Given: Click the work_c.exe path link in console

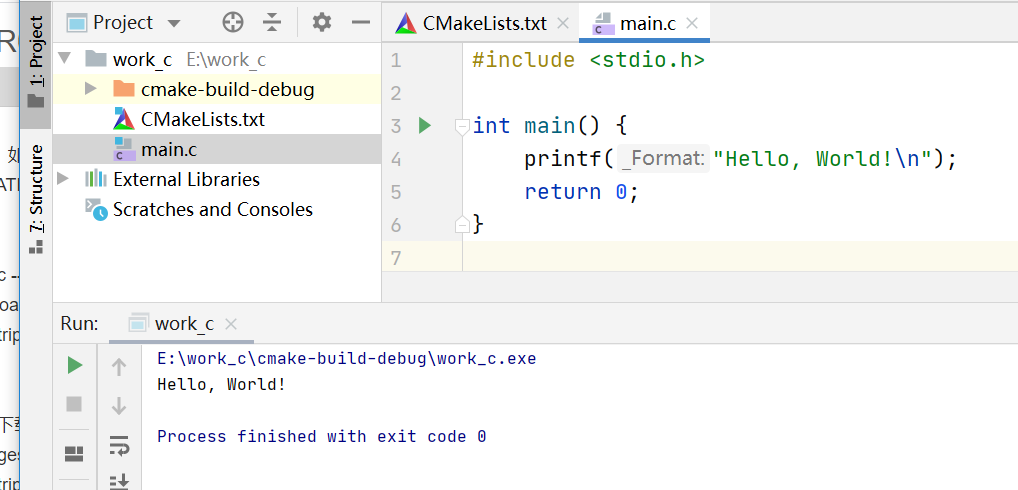Looking at the screenshot, I should pyautogui.click(x=346, y=358).
